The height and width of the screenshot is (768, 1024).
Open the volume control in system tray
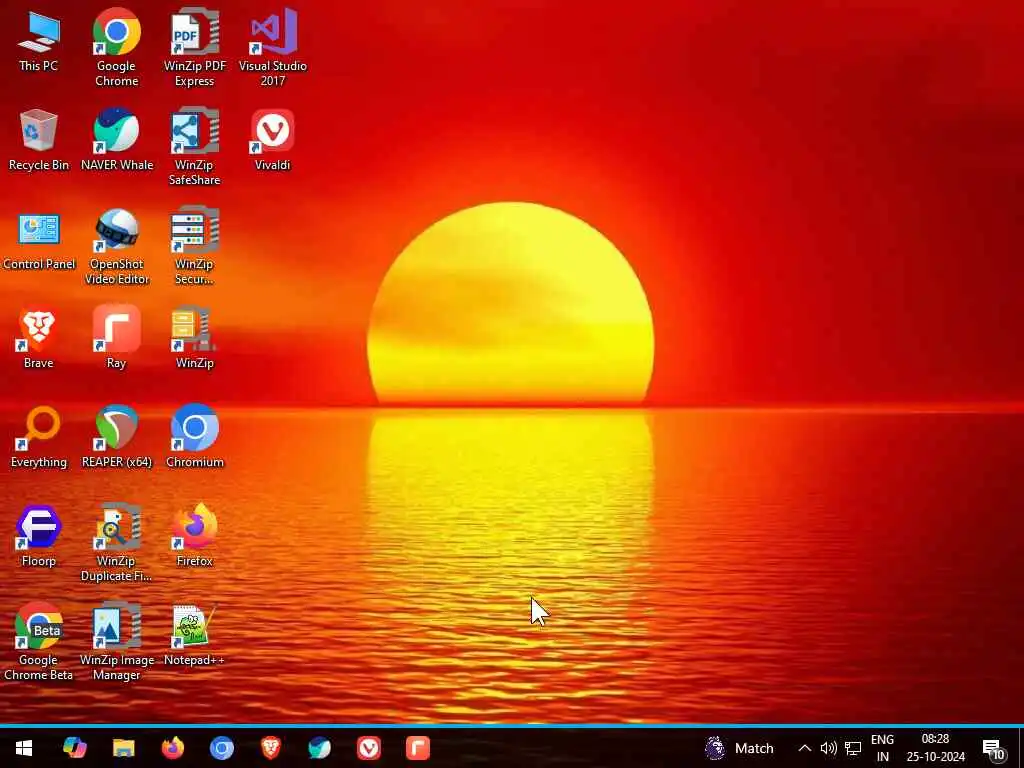pyautogui.click(x=828, y=748)
